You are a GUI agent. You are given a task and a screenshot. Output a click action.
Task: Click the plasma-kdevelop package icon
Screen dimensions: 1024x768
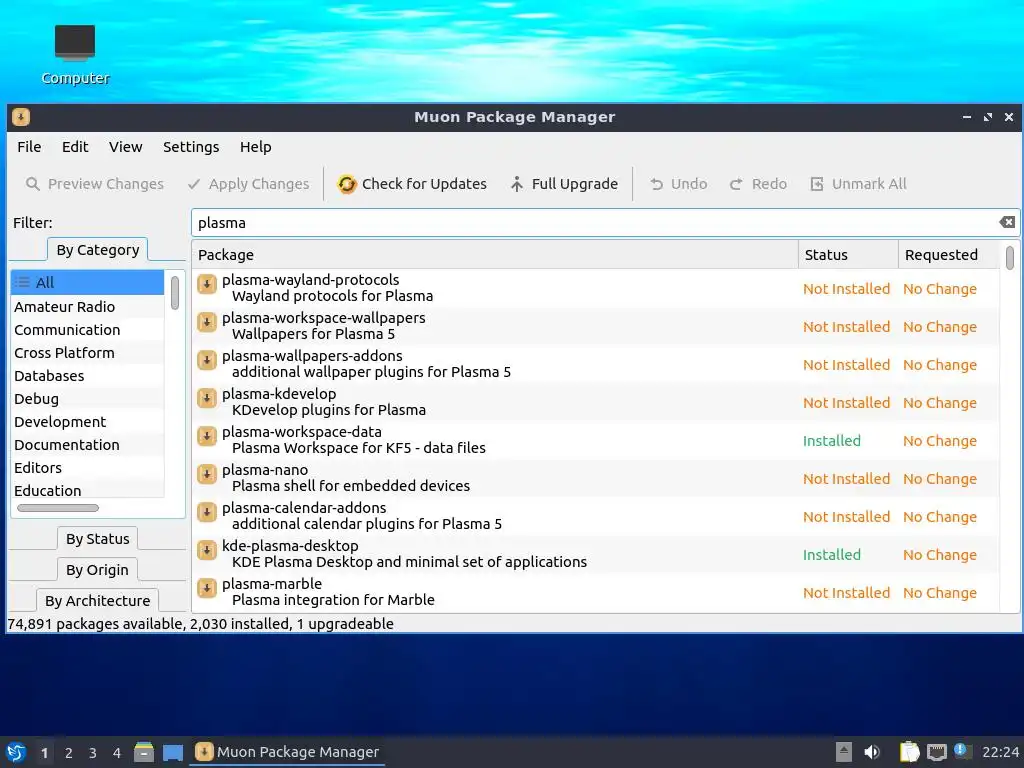(207, 398)
